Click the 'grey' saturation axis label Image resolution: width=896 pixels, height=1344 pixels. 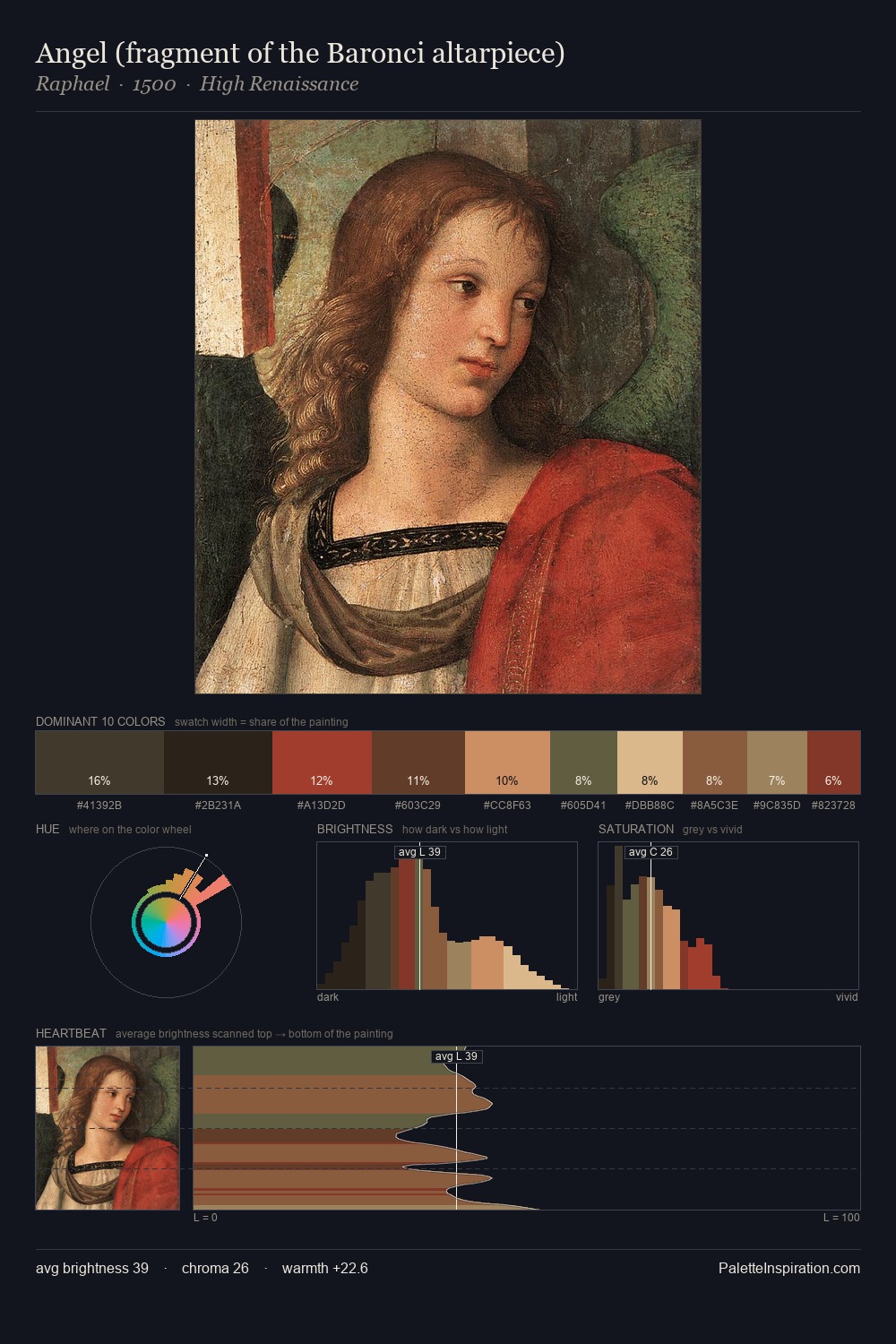pyautogui.click(x=609, y=997)
